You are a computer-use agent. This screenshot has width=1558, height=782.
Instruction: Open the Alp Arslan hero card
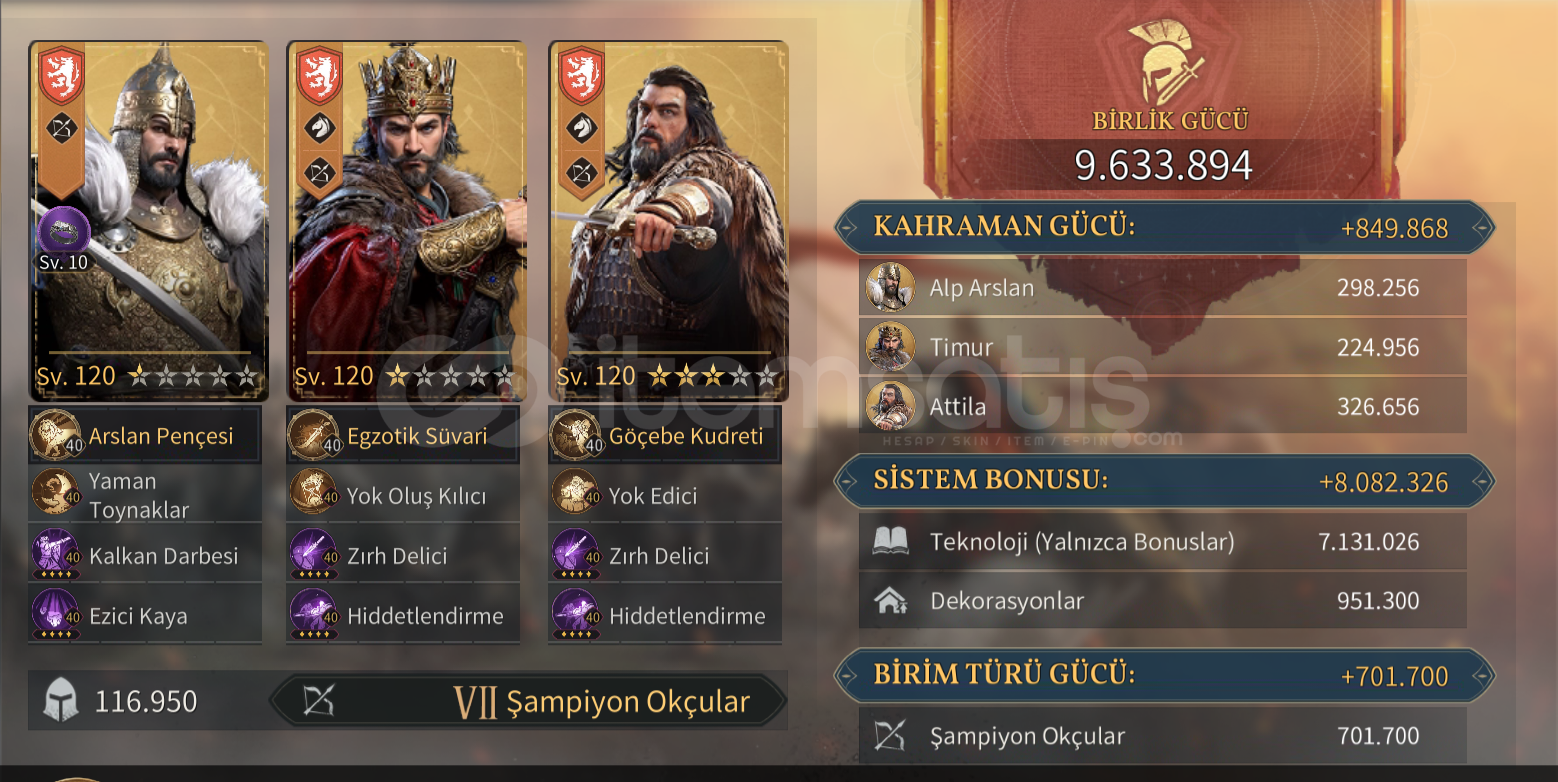tap(149, 221)
